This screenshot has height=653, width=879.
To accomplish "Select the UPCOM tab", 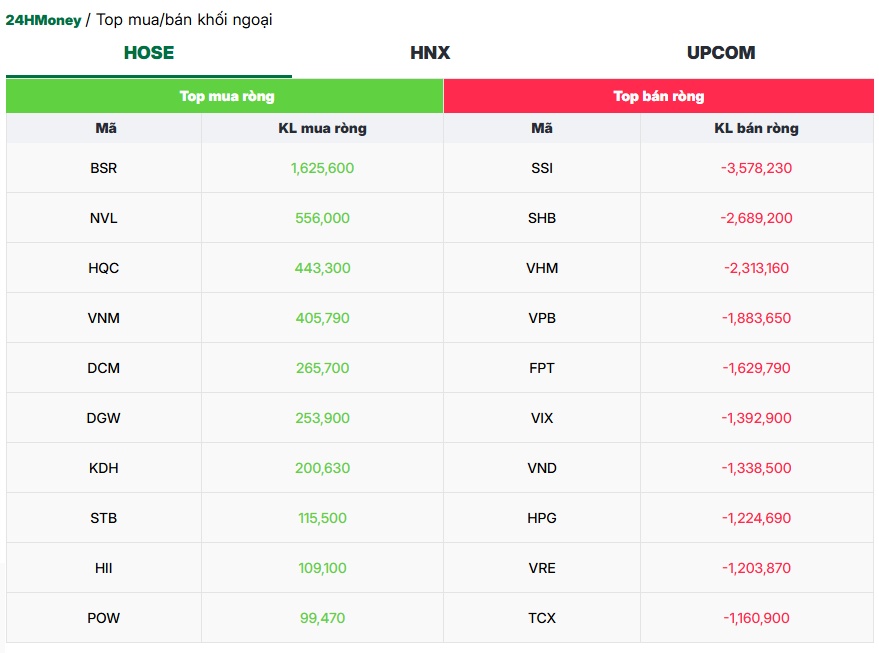I will pos(721,53).
